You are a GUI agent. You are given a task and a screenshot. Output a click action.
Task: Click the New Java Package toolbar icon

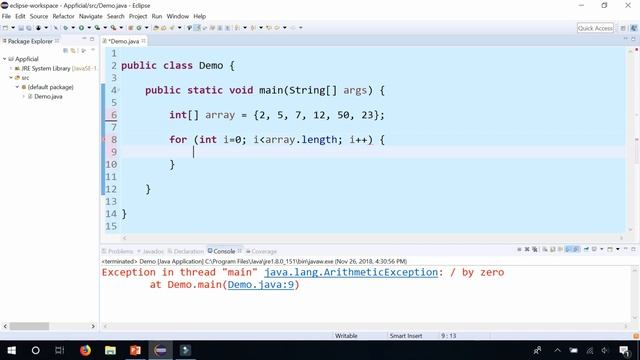[x=131, y=28]
